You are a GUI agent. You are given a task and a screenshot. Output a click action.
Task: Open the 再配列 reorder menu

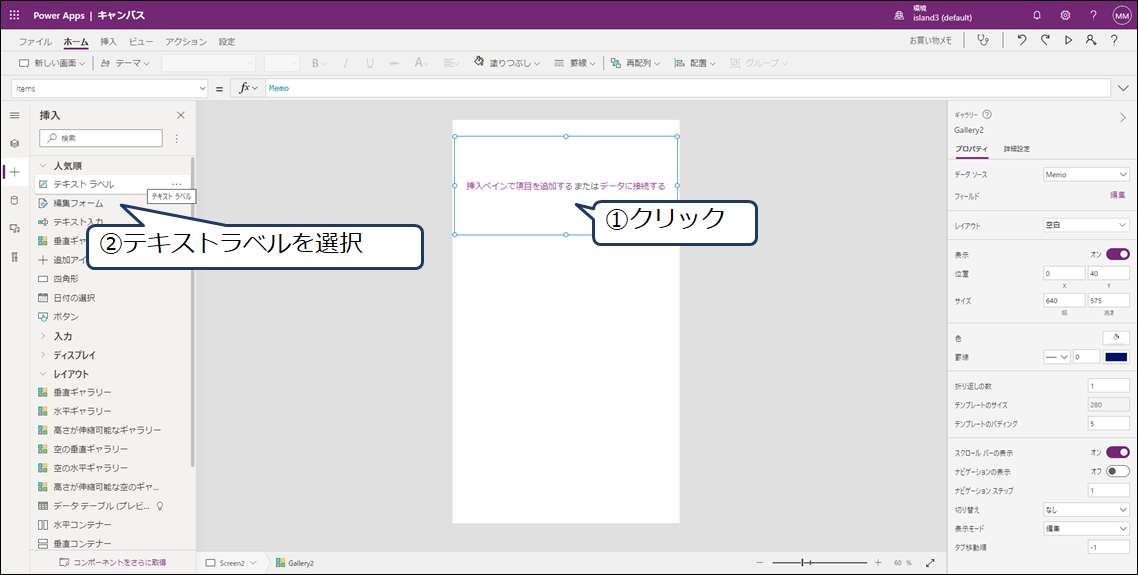coord(635,63)
